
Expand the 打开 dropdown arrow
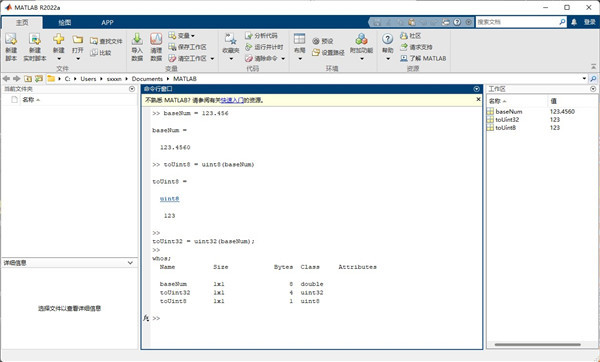[x=78, y=59]
